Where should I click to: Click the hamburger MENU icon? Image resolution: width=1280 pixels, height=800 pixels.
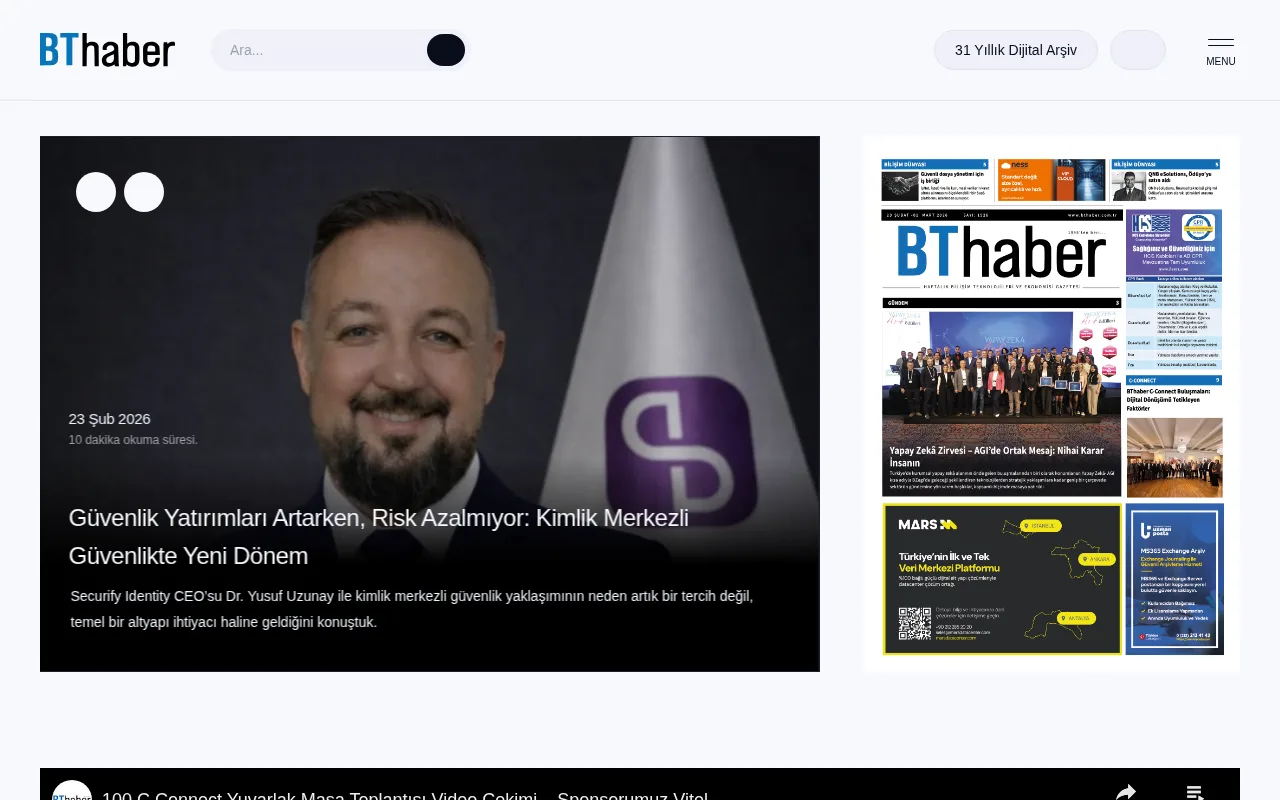coord(1220,44)
